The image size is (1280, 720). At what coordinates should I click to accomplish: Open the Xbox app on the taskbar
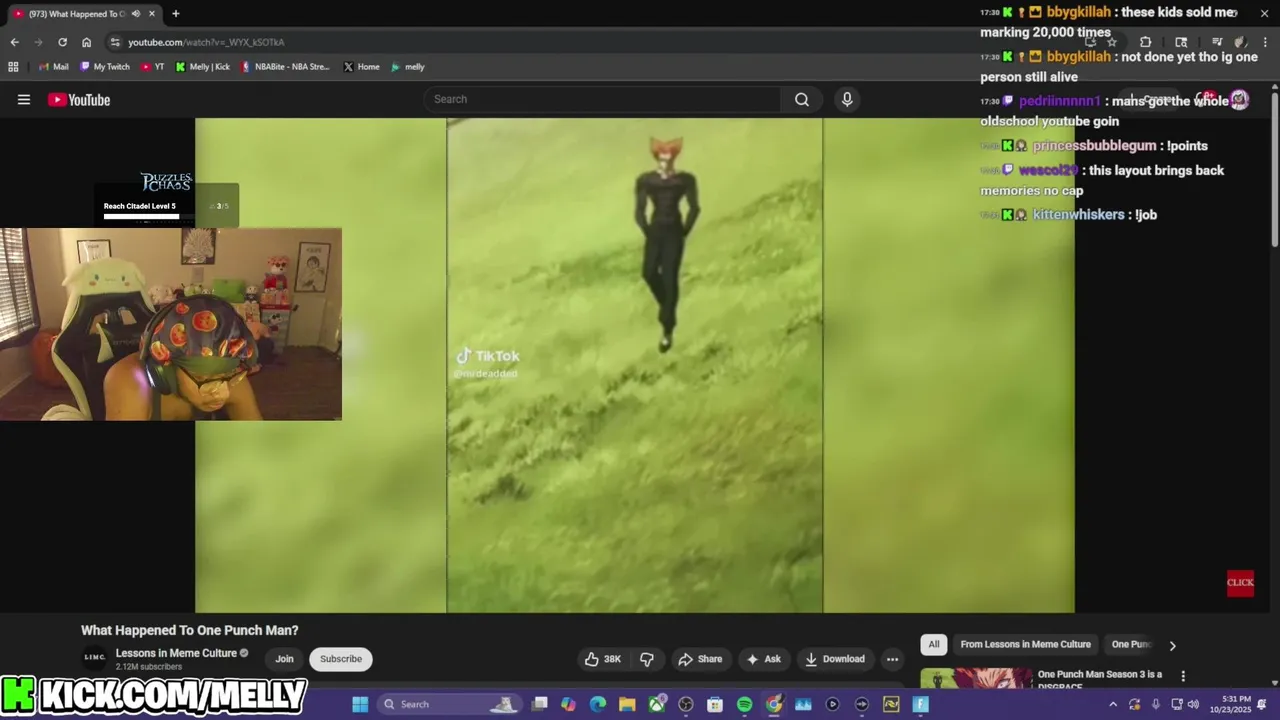point(657,704)
